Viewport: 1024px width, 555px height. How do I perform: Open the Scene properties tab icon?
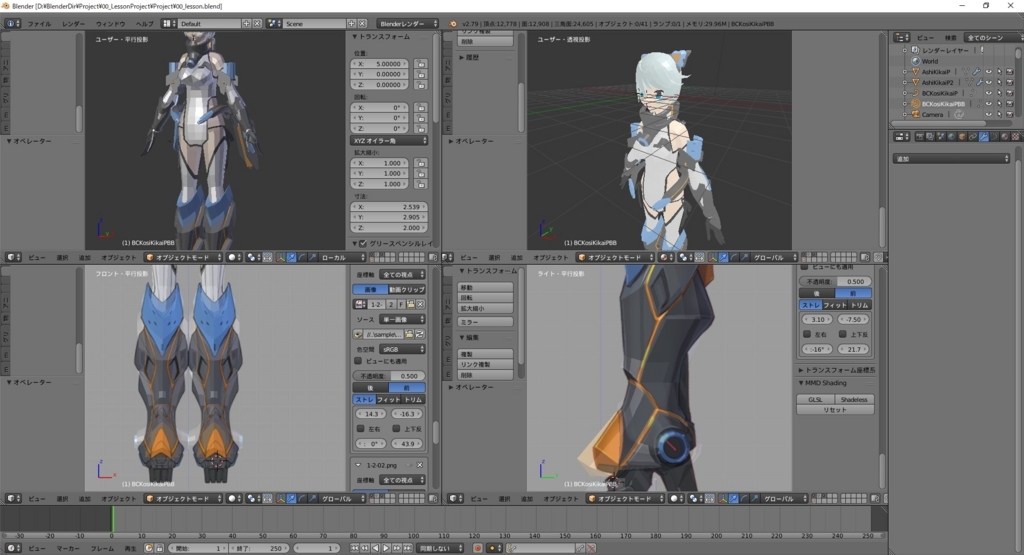point(940,137)
